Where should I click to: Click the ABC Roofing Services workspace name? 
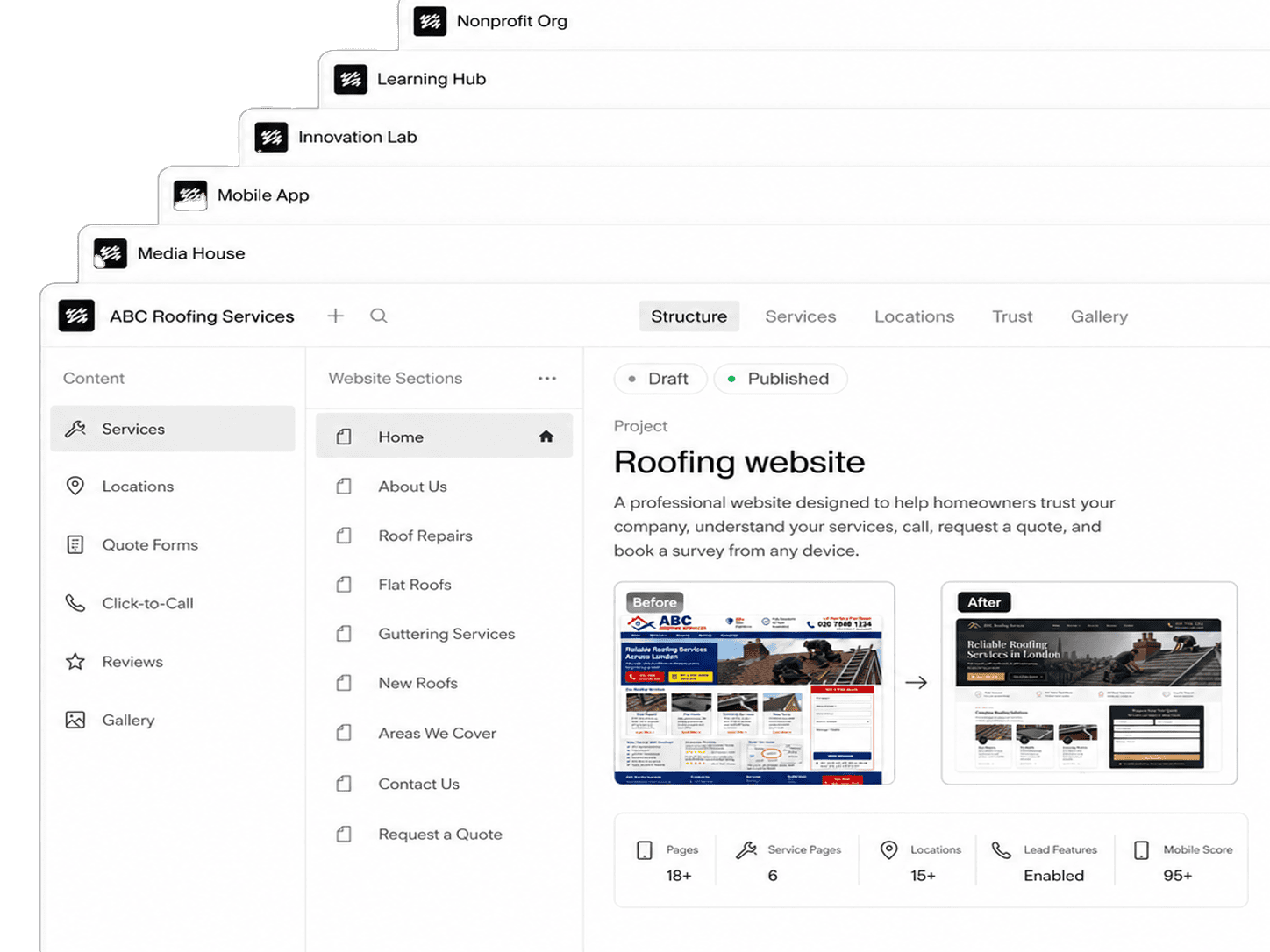(202, 316)
